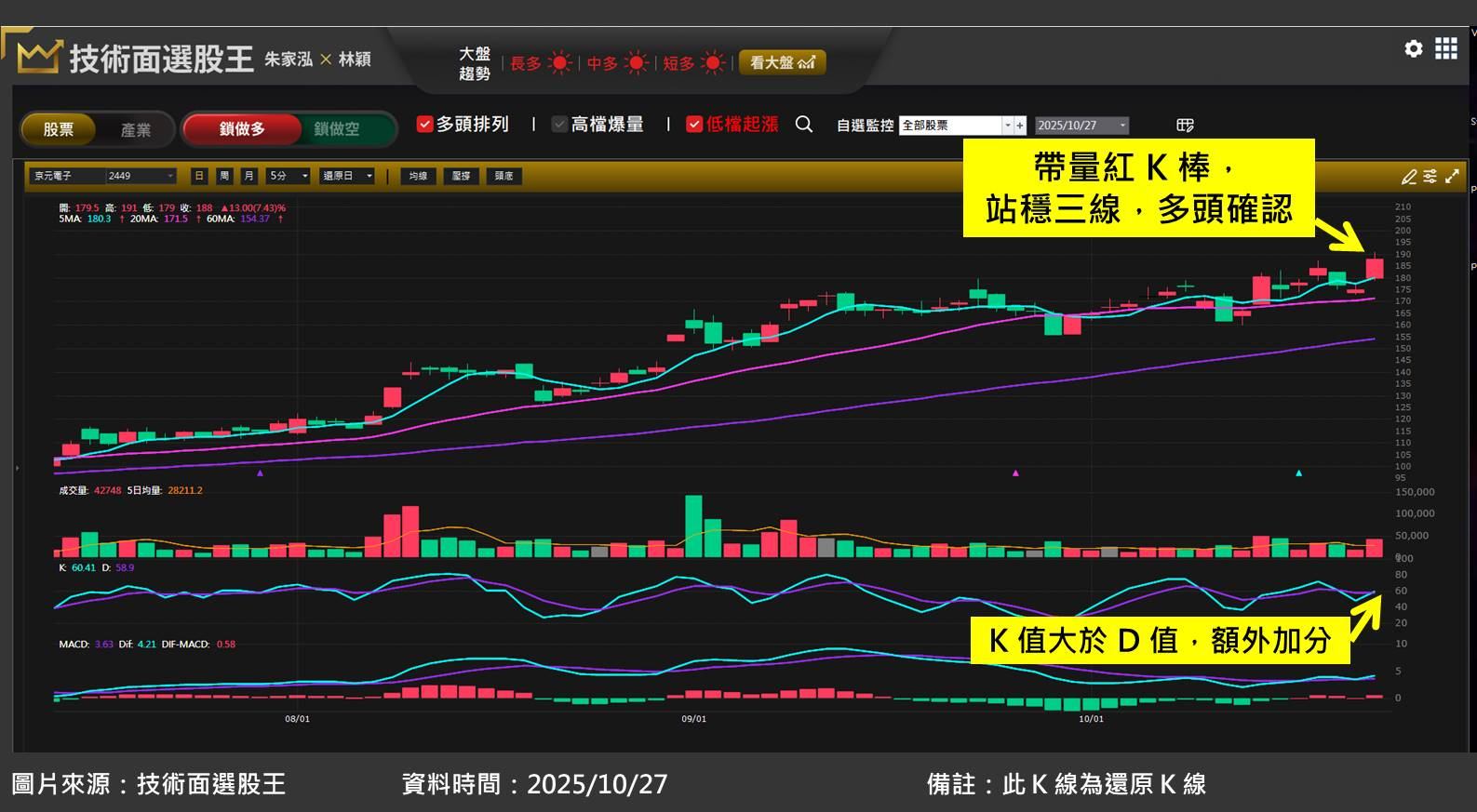Click the 5日均量 28211.2 value
This screenshot has height=812, width=1477.
click(185, 490)
